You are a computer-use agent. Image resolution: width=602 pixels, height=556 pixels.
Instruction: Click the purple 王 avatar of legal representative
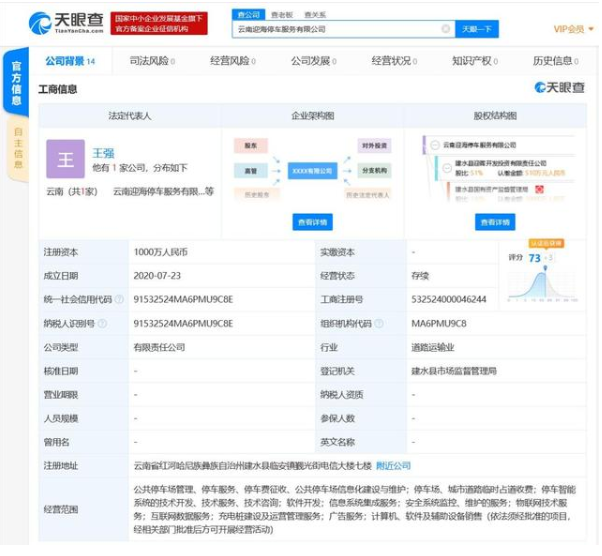point(65,158)
